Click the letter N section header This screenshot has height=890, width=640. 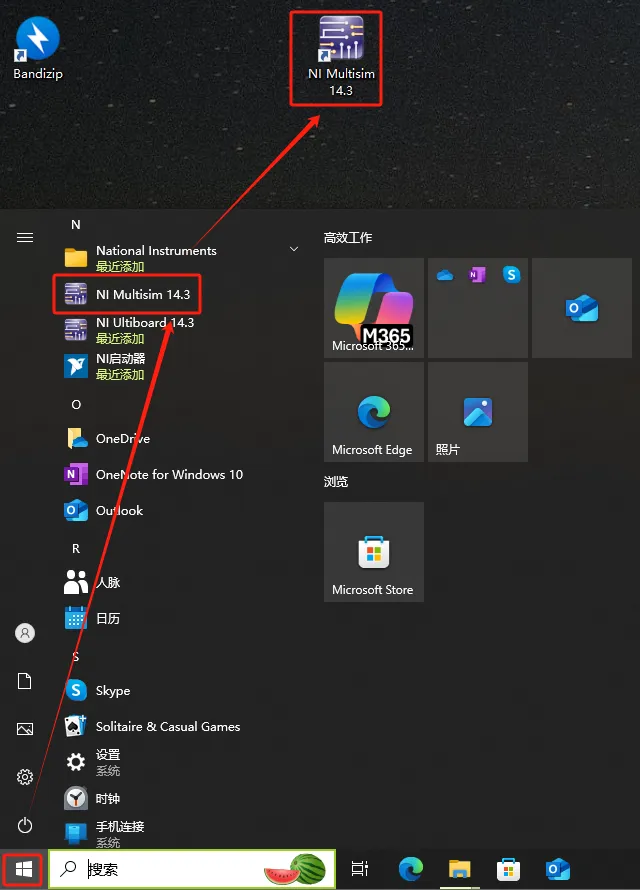click(75, 225)
